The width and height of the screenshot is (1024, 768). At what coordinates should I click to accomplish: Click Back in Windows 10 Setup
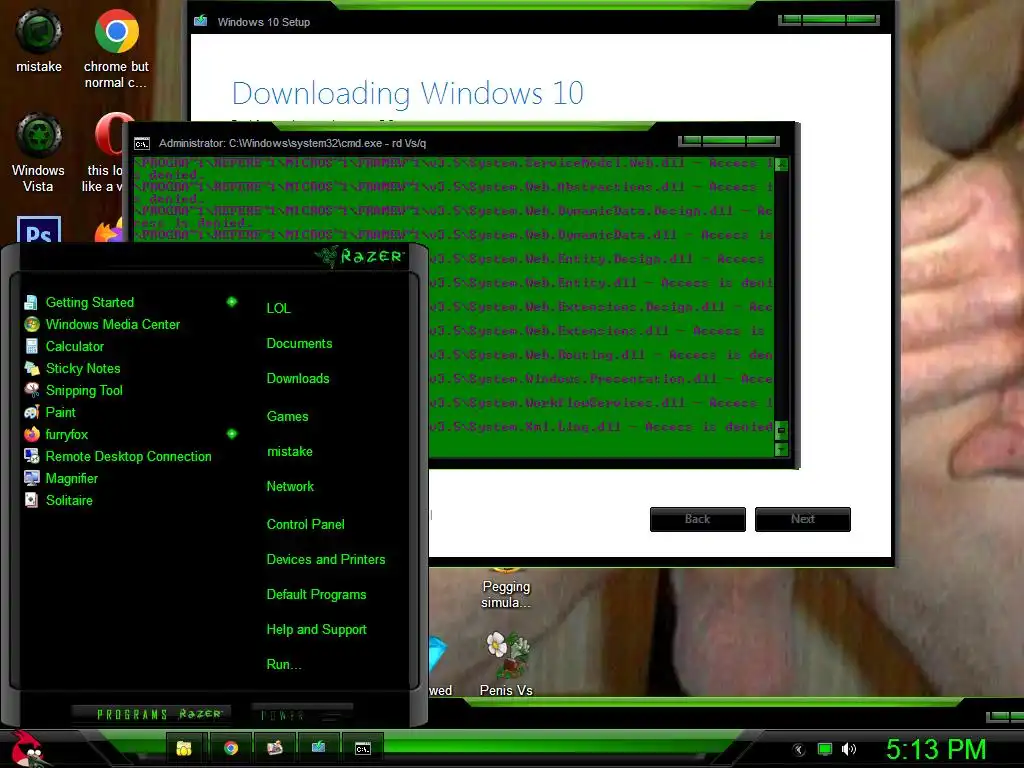[x=697, y=519]
